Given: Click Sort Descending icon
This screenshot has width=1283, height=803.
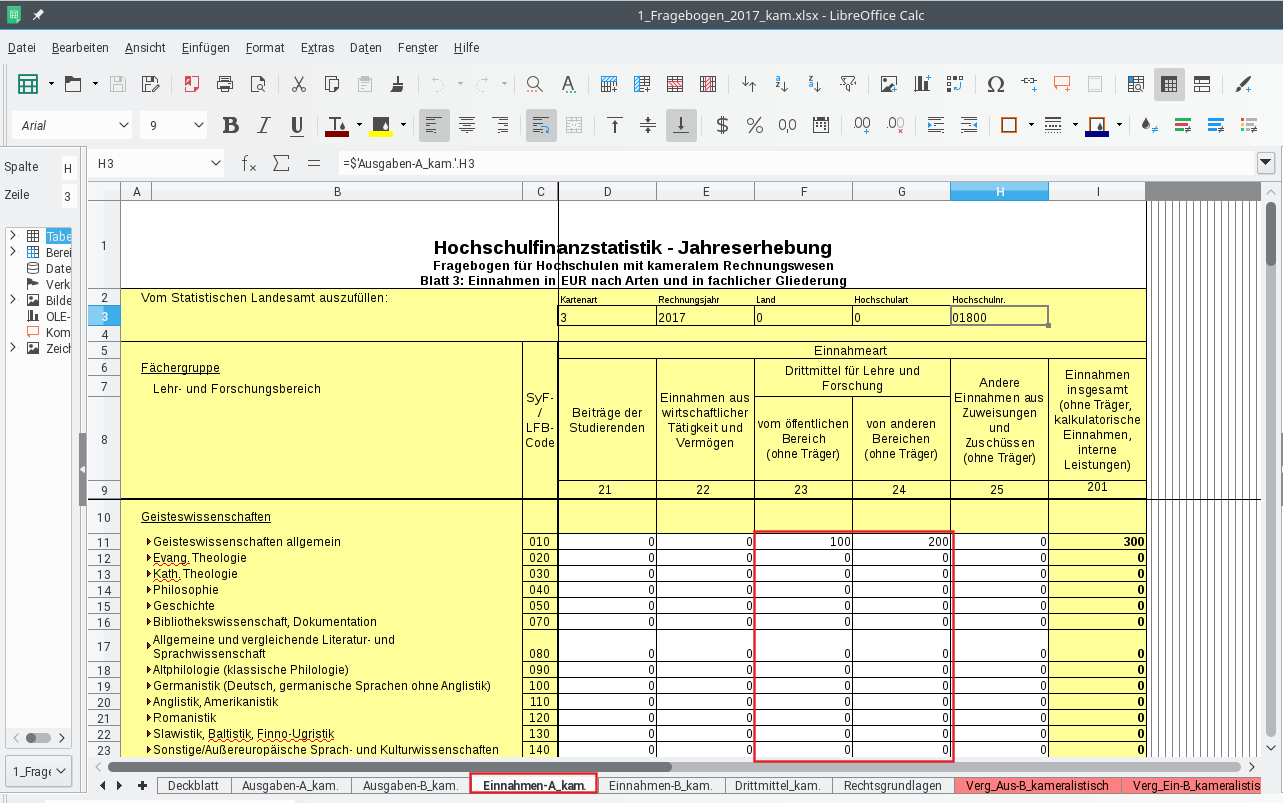Looking at the screenshot, I should [815, 84].
